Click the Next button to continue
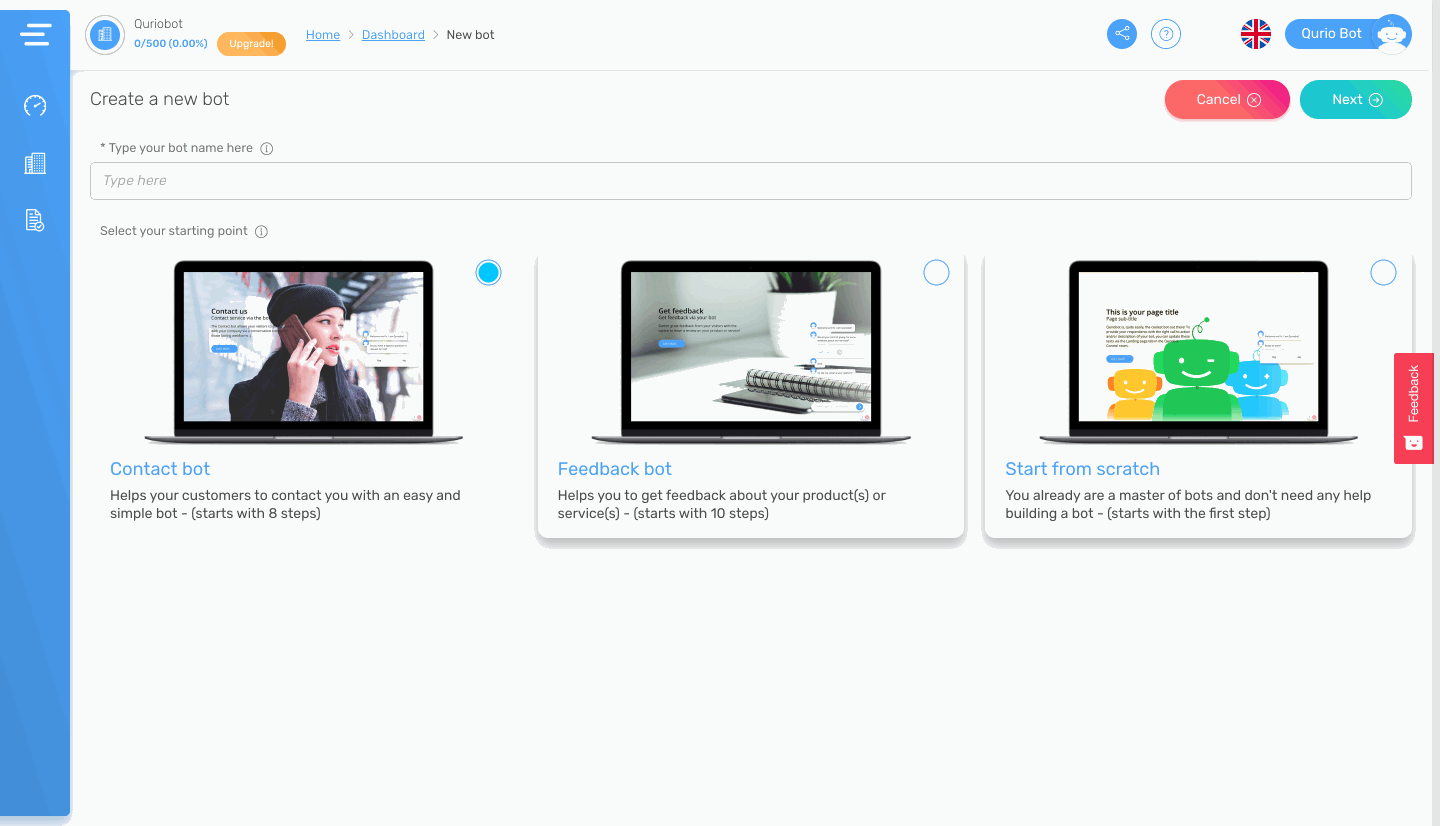Viewport: 1440px width, 826px height. 1355,99
